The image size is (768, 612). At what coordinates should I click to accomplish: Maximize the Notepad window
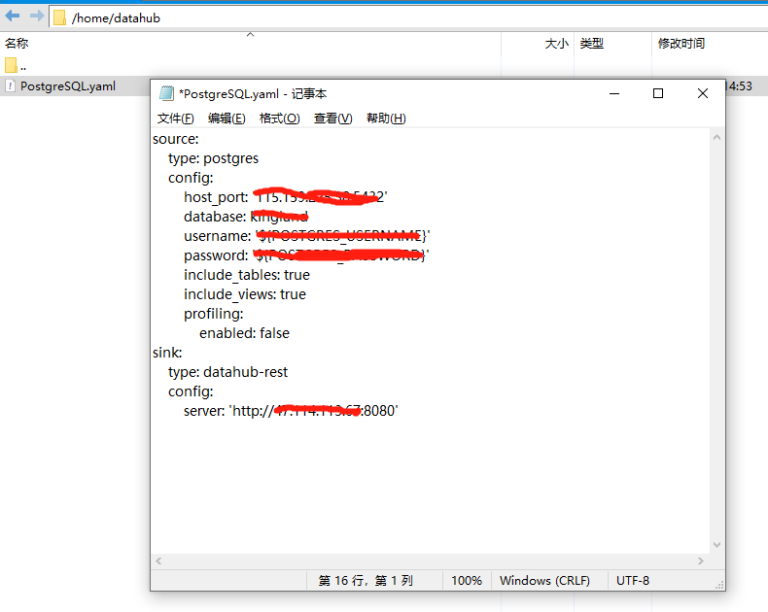click(x=658, y=93)
